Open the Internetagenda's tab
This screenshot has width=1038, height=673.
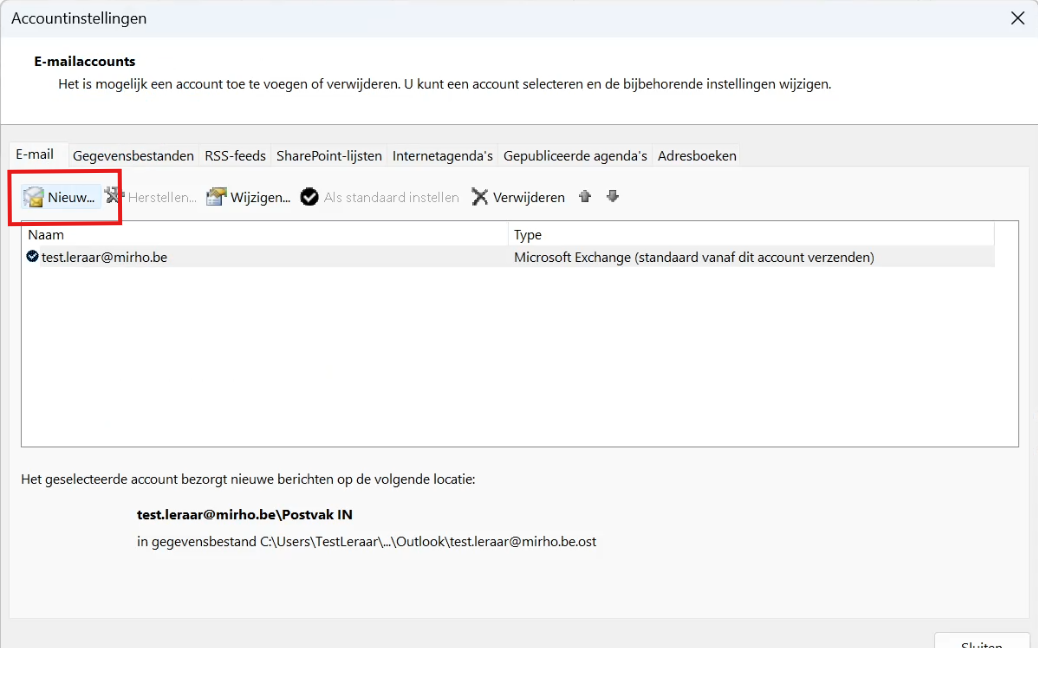[x=442, y=156]
